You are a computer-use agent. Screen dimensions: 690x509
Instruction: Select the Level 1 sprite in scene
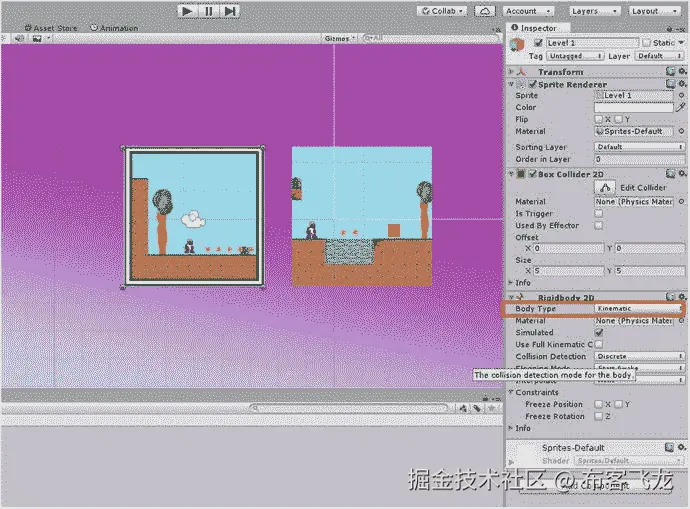click(x=193, y=216)
